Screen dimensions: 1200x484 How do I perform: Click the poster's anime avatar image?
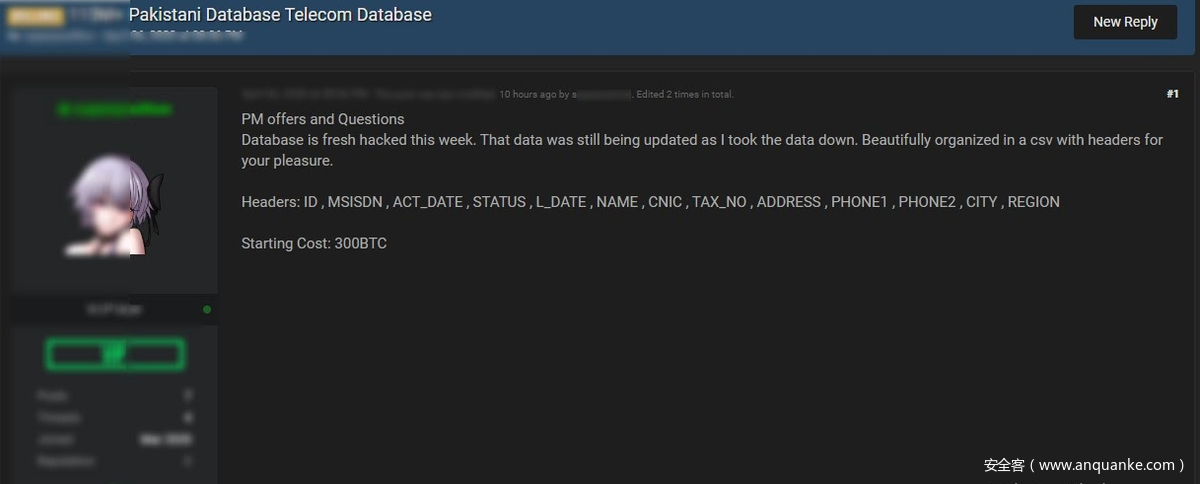[115, 207]
